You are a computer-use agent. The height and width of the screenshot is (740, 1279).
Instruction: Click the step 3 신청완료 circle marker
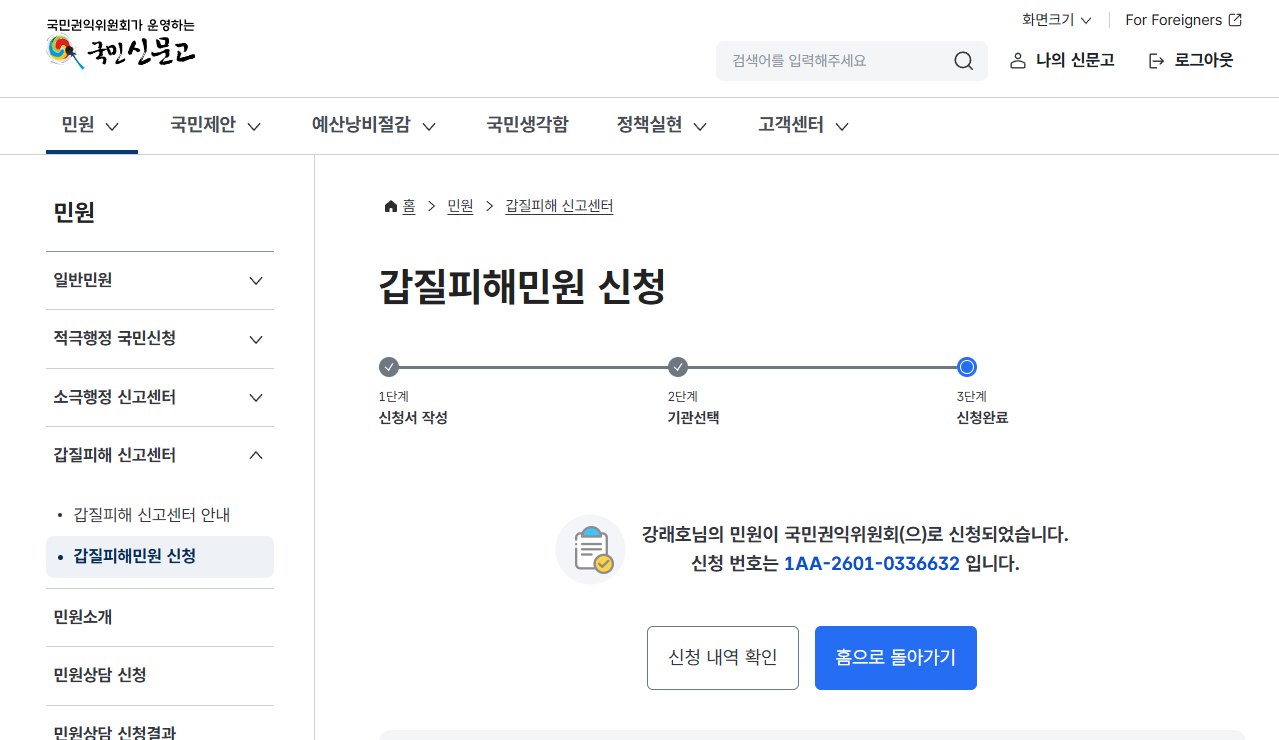(967, 367)
